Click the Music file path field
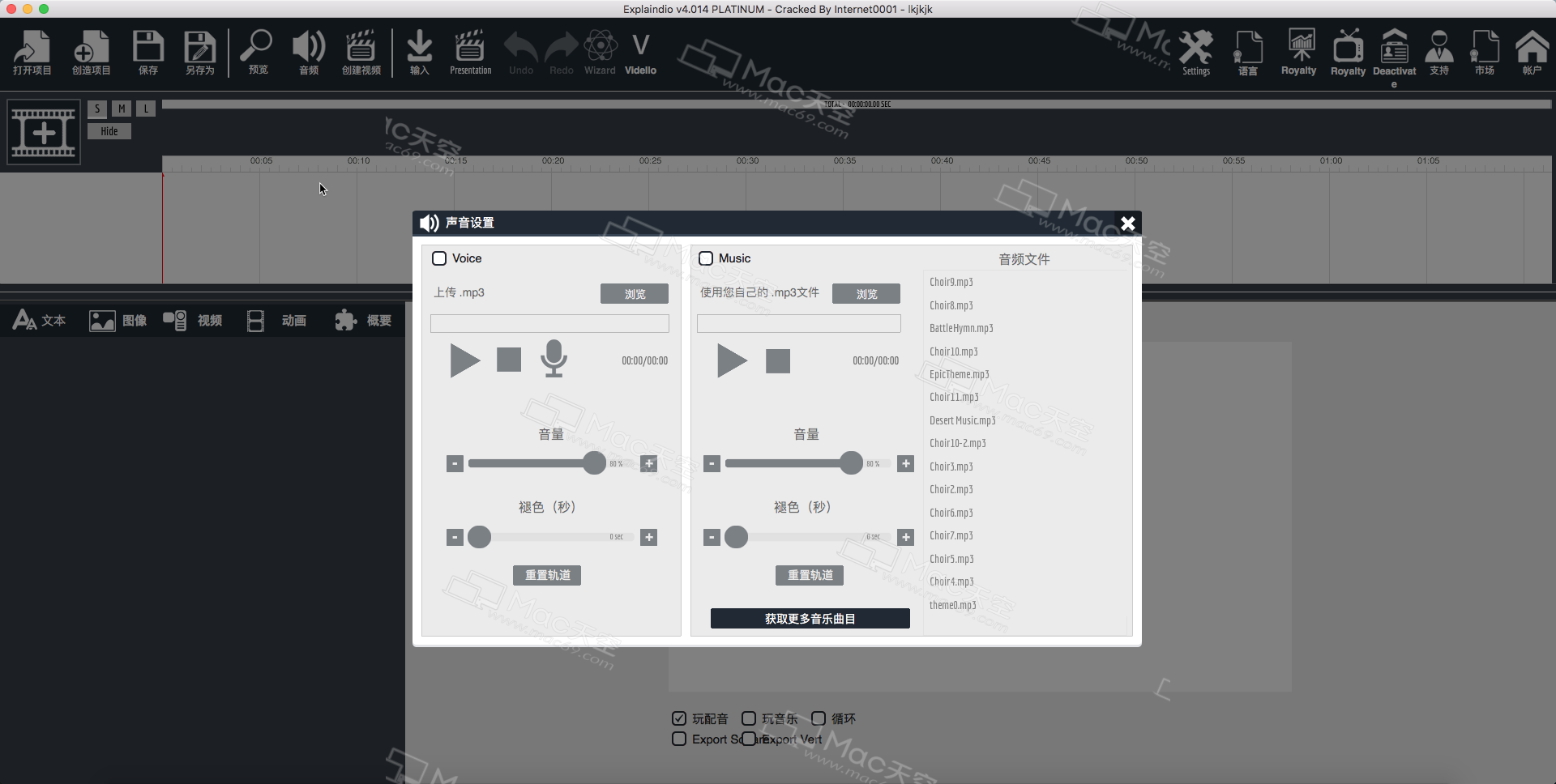The image size is (1556, 784). [799, 324]
